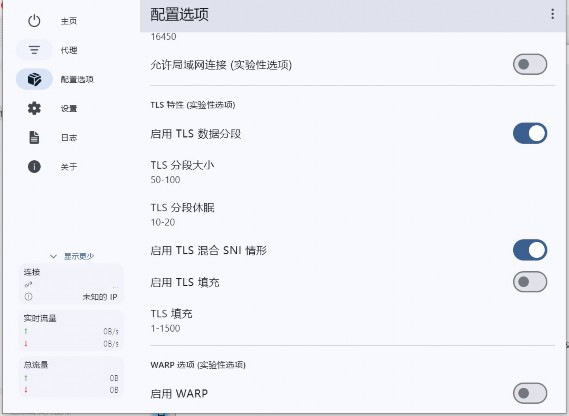Open the three-dot overflow menu
569x416 pixels.
tap(552, 14)
